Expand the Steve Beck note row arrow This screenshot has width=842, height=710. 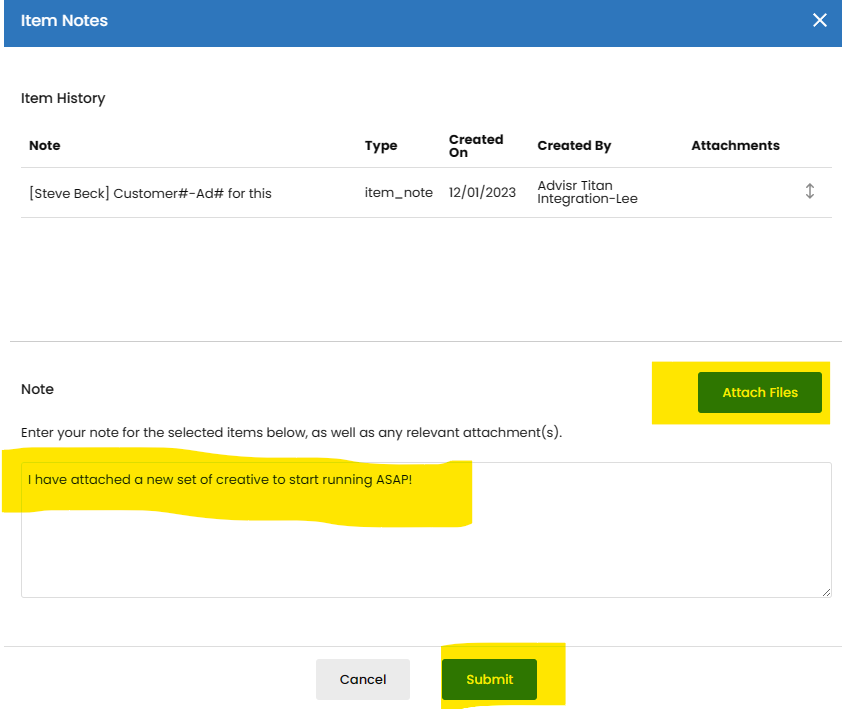tap(810, 191)
